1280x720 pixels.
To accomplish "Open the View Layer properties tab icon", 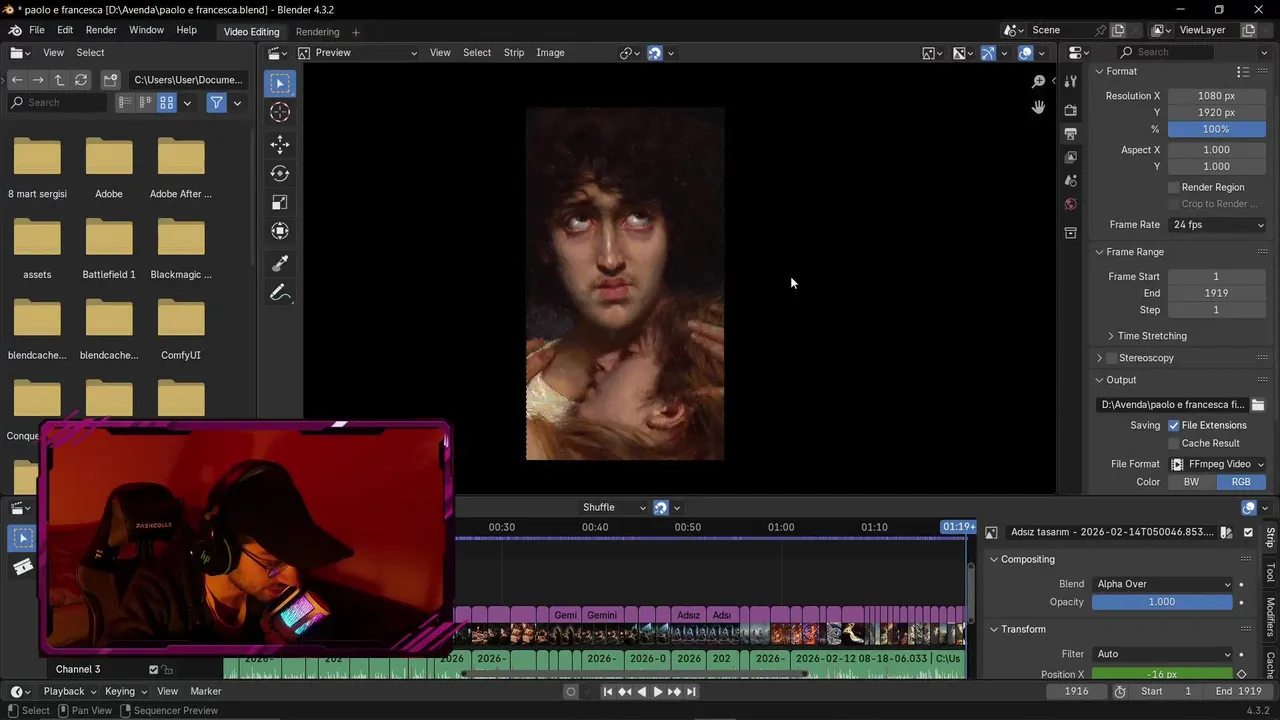I will coord(1071,157).
